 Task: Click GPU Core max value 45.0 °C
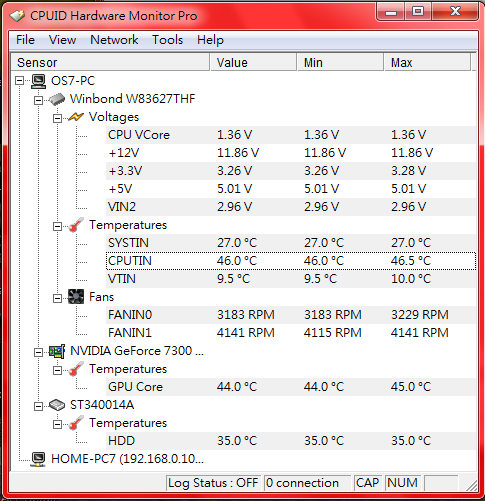[411, 387]
